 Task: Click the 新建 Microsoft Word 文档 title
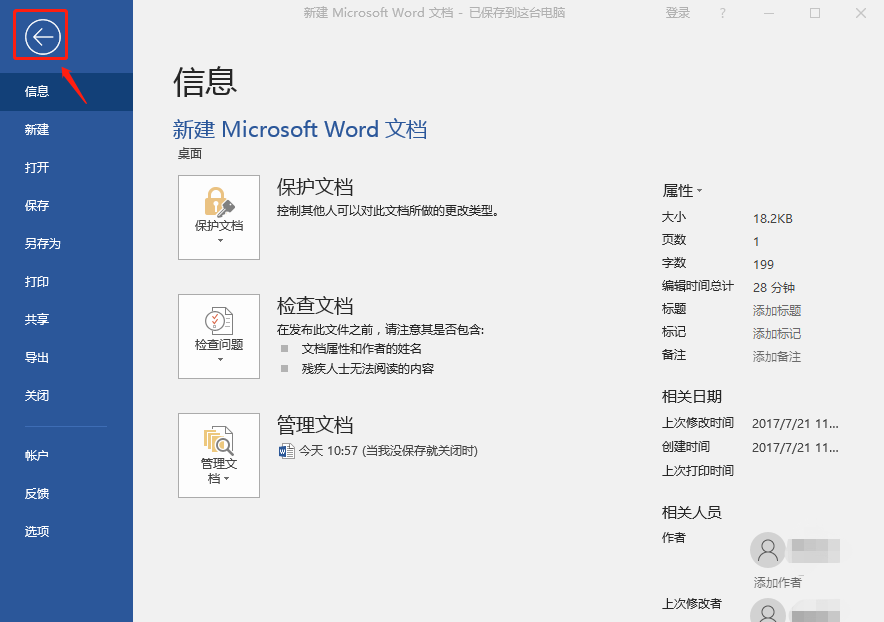[x=300, y=130]
